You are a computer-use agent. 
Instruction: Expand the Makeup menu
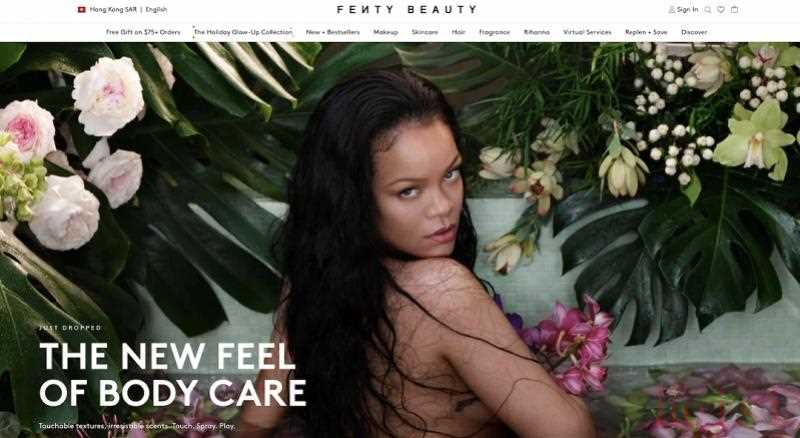(x=386, y=32)
